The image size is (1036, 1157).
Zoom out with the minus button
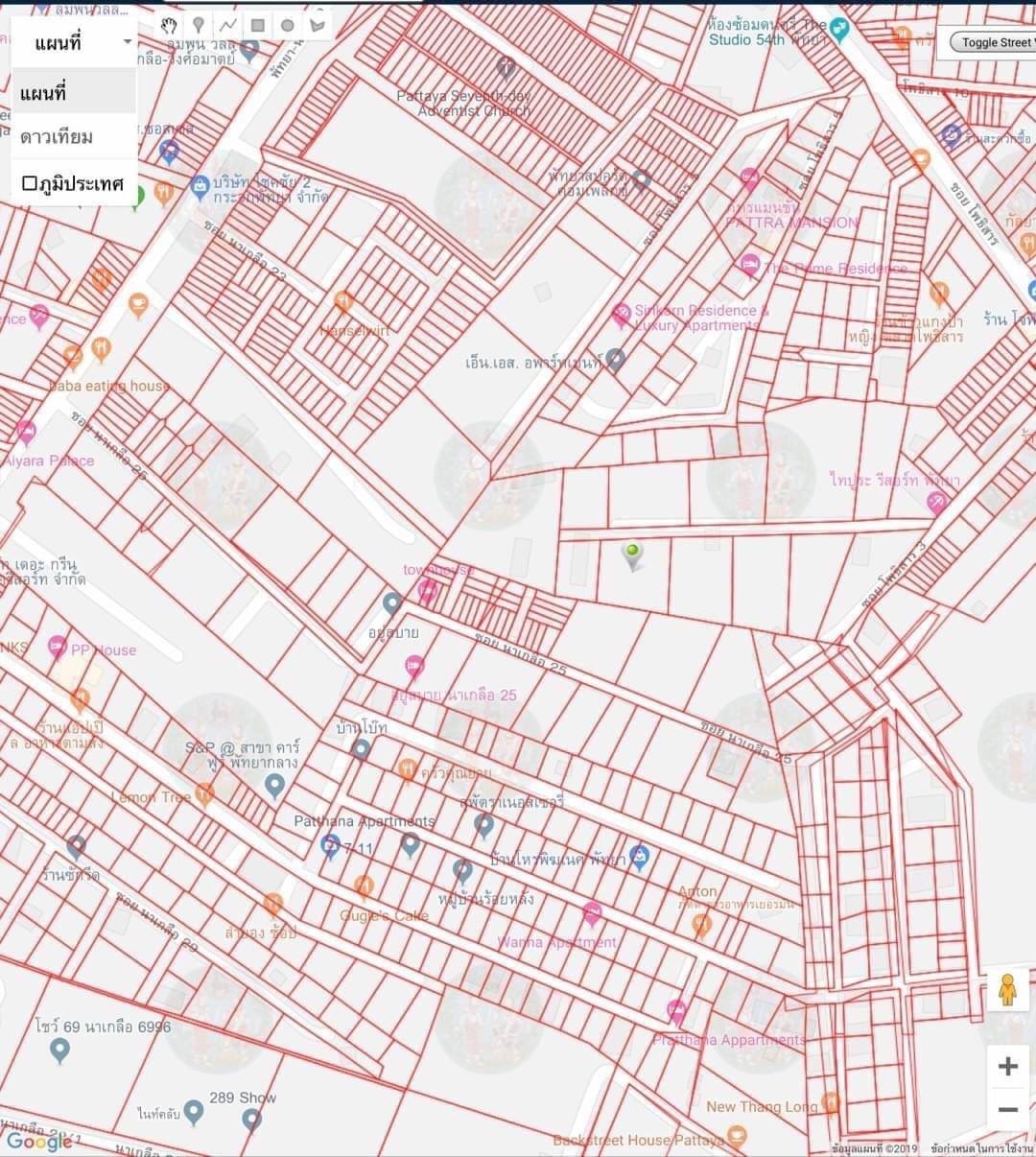click(x=1007, y=1110)
